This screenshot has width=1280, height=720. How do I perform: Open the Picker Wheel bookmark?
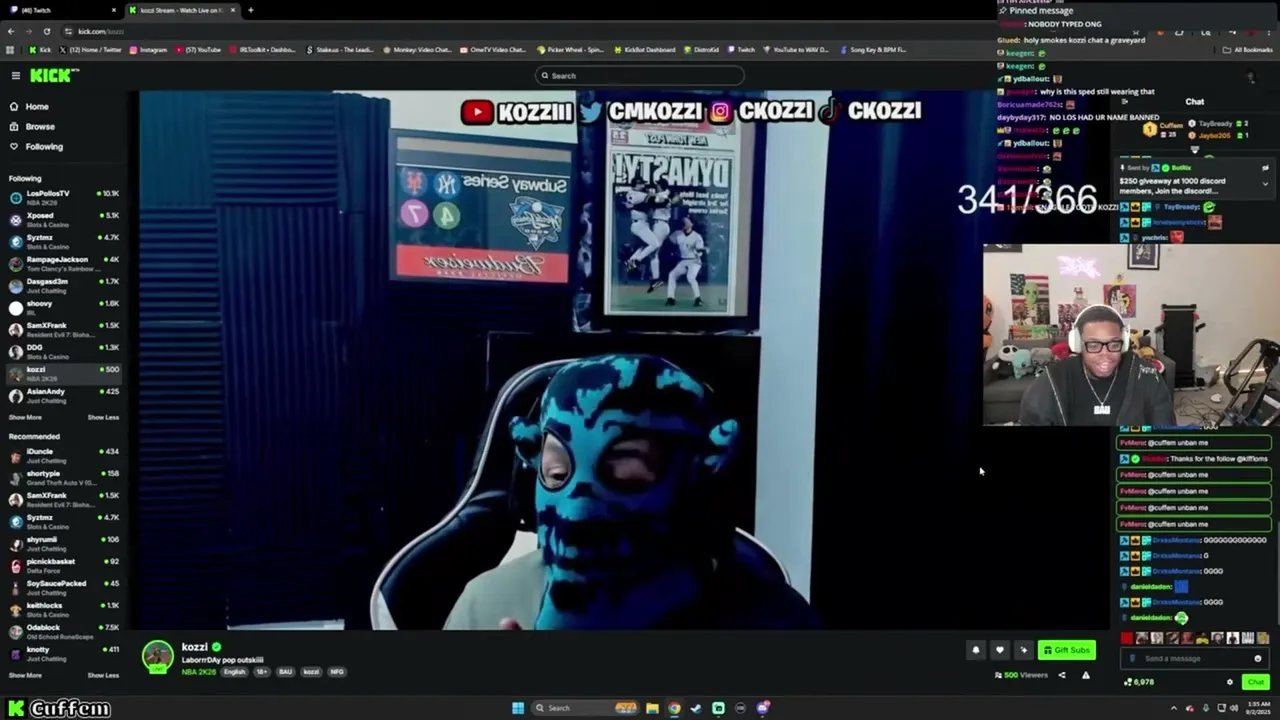[x=571, y=50]
